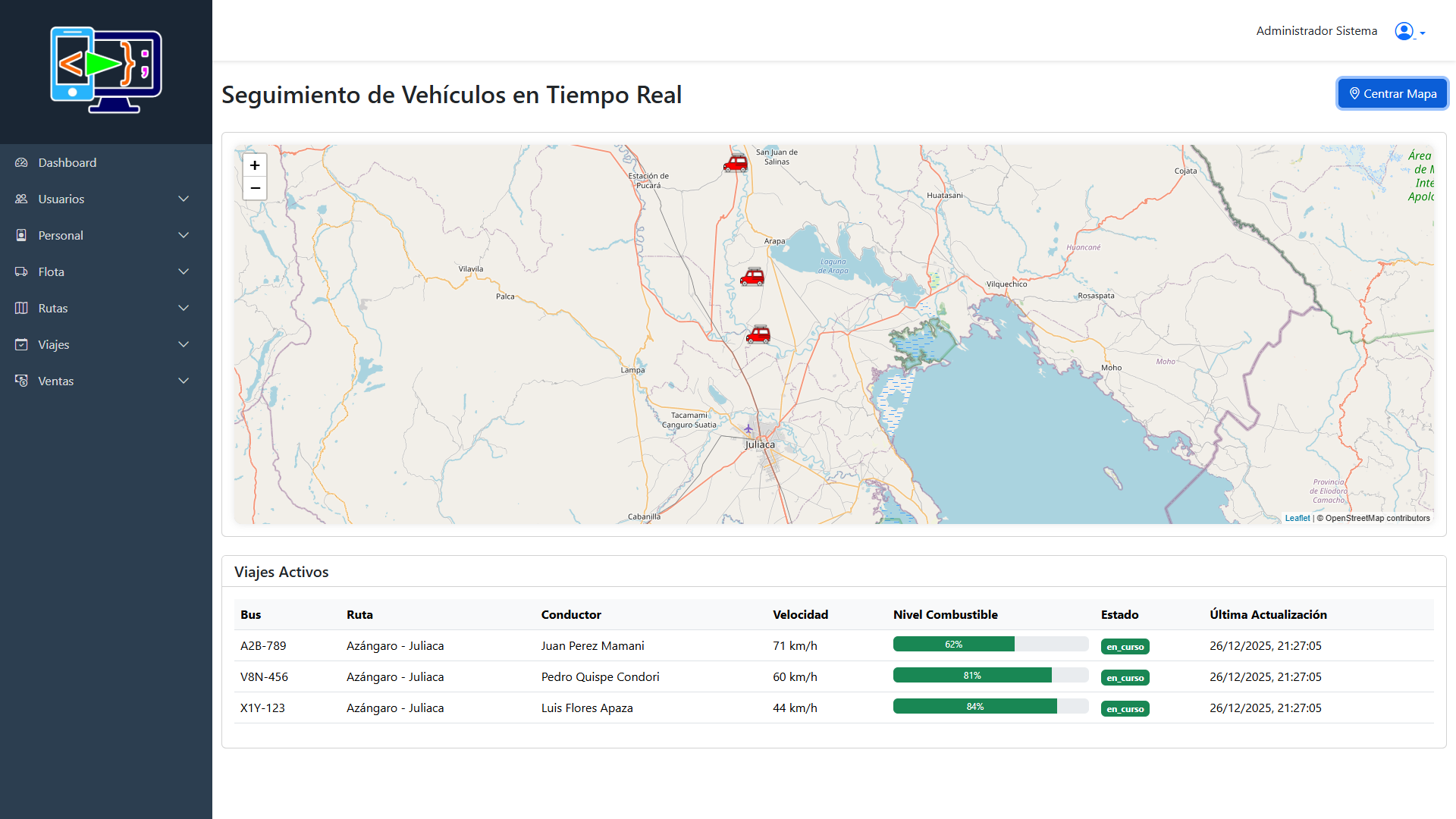Image resolution: width=1456 pixels, height=819 pixels.
Task: Click the en_curso badge for bus X1Y-123
Action: point(1125,709)
